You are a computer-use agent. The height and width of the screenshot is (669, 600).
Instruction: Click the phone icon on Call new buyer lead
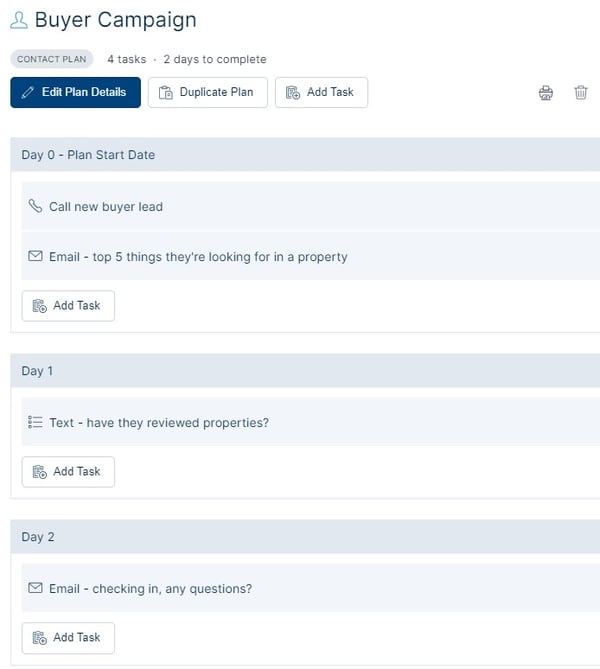click(x=35, y=206)
